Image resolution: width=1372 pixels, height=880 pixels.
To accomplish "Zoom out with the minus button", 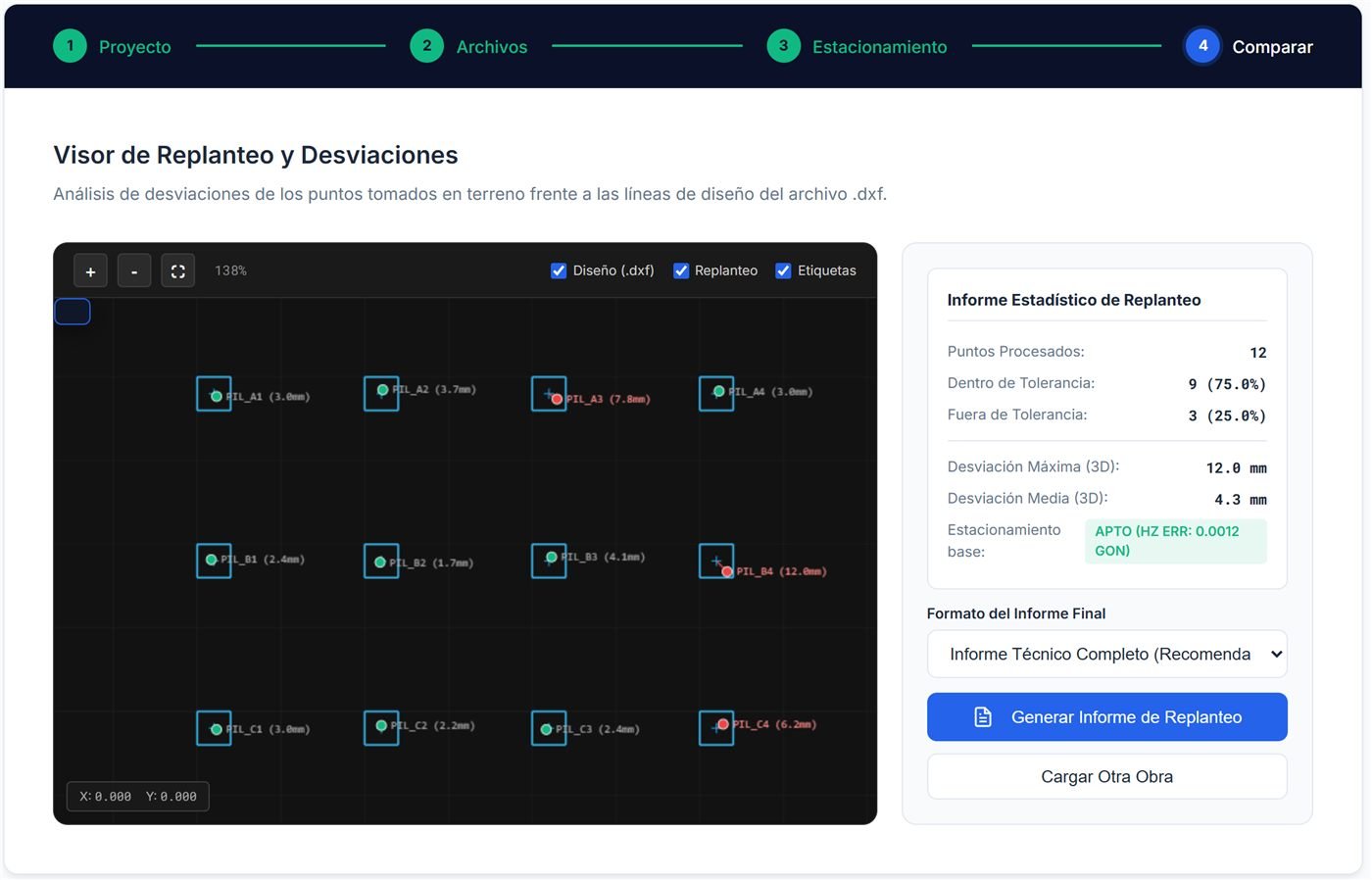I will pos(134,271).
